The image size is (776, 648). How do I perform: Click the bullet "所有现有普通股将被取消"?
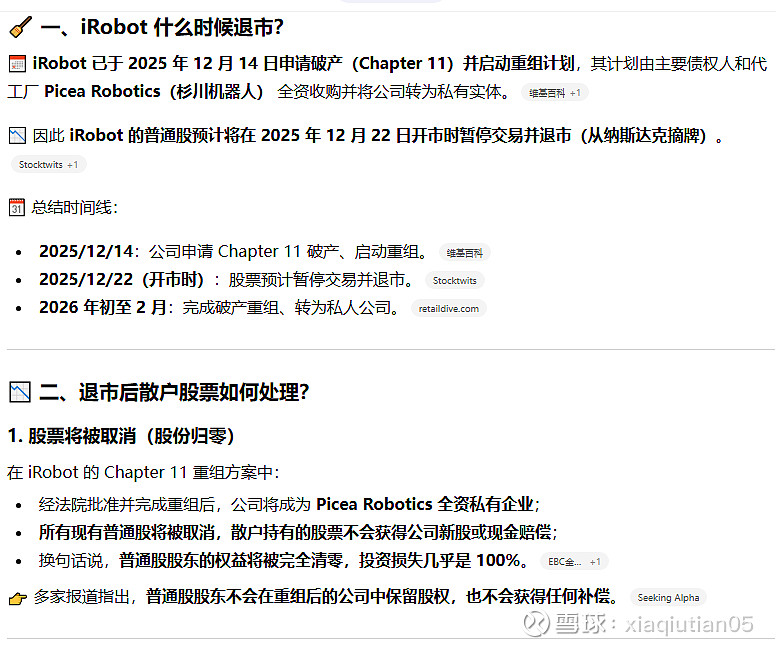point(127,533)
